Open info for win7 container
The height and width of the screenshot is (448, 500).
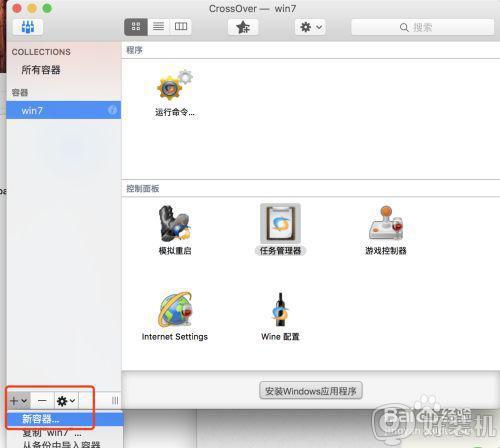point(112,110)
